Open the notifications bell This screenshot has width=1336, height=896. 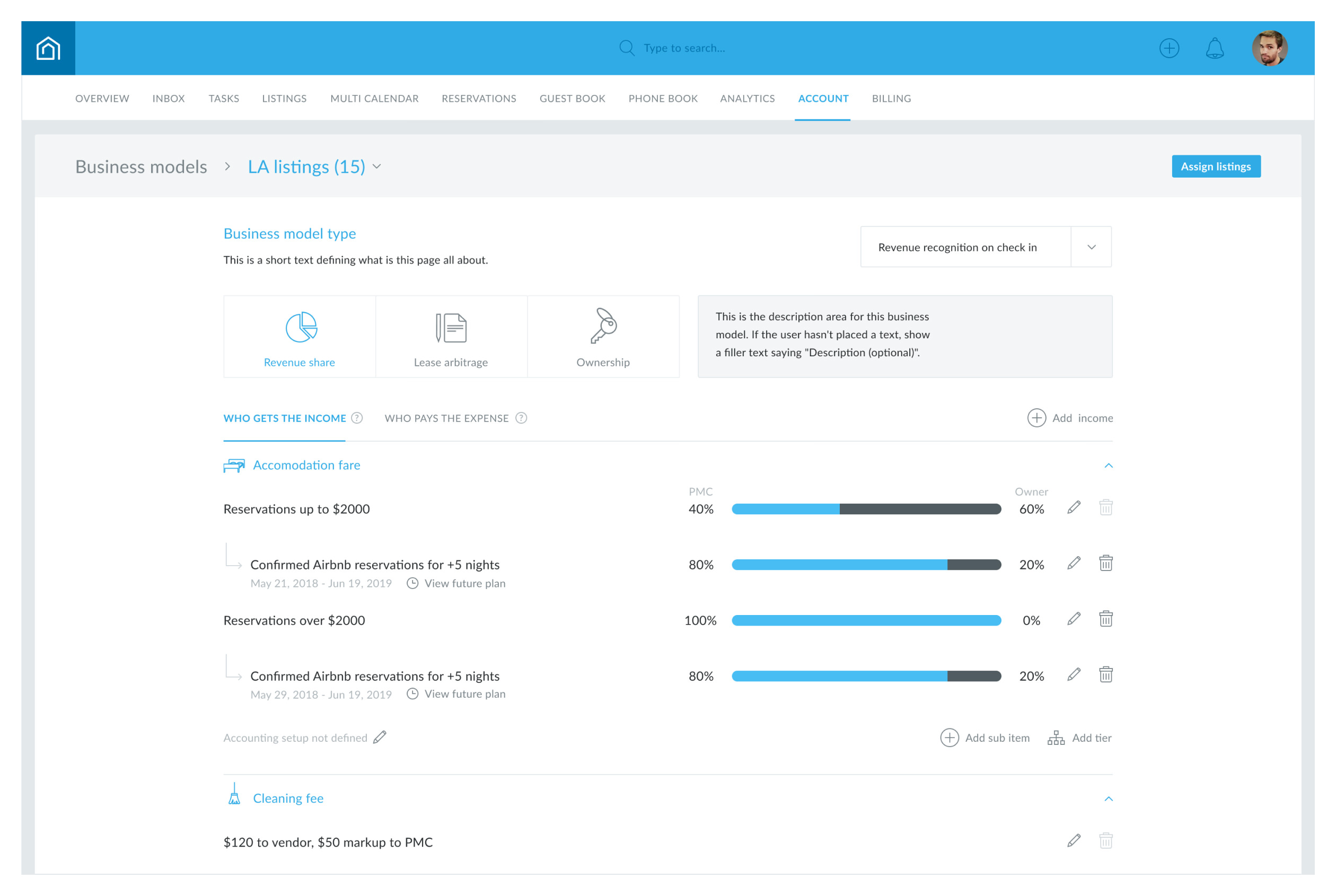point(1214,48)
